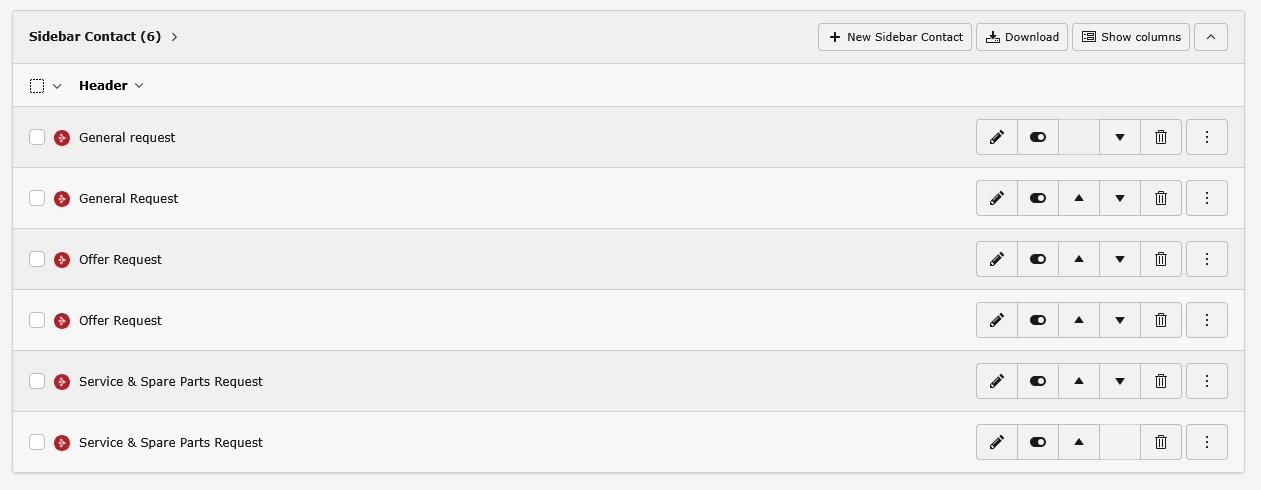Image resolution: width=1261 pixels, height=490 pixels.
Task: Click the Sidebar Contact (6) table title
Action: click(x=95, y=37)
